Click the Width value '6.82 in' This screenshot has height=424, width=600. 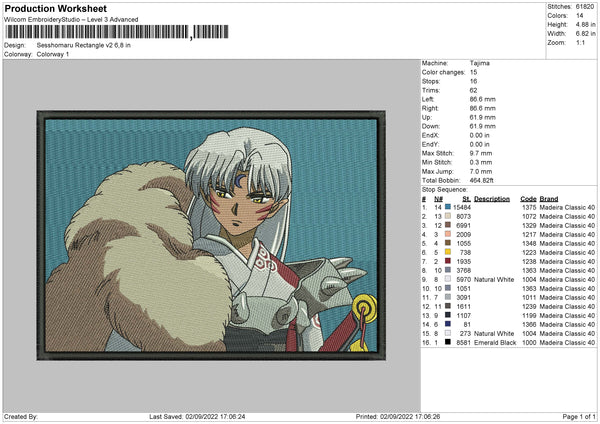tap(585, 34)
